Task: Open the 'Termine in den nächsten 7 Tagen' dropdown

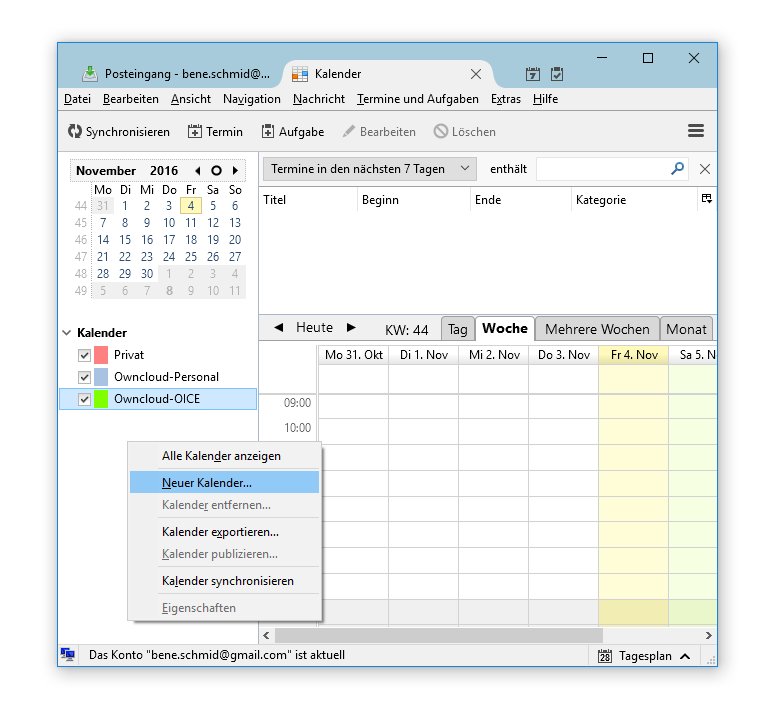Action: [x=369, y=169]
